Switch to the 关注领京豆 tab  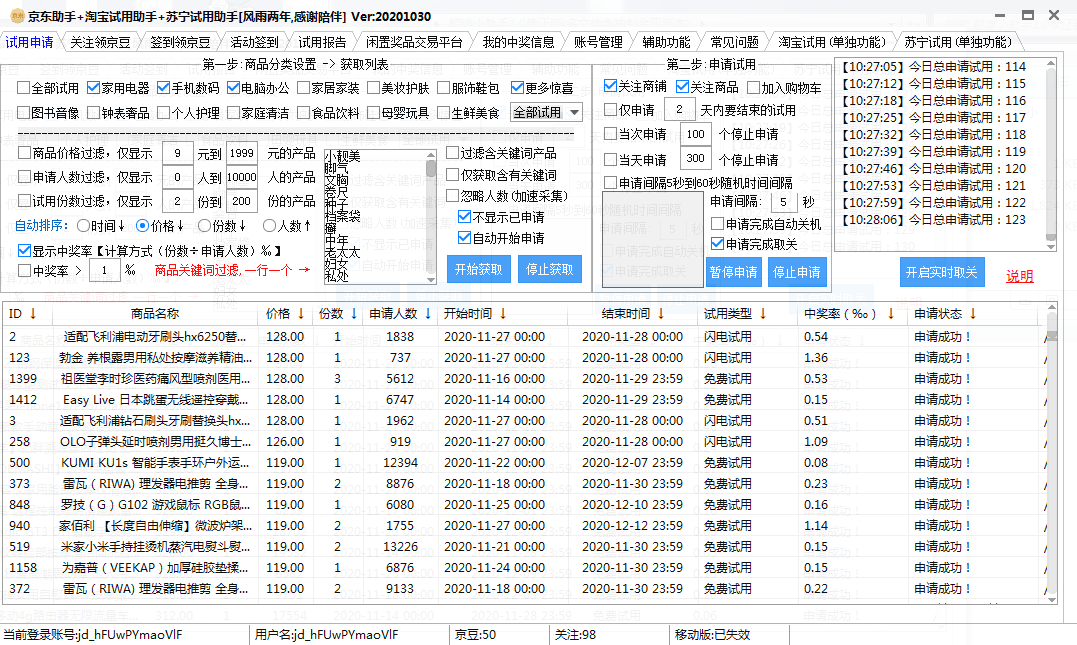point(100,43)
